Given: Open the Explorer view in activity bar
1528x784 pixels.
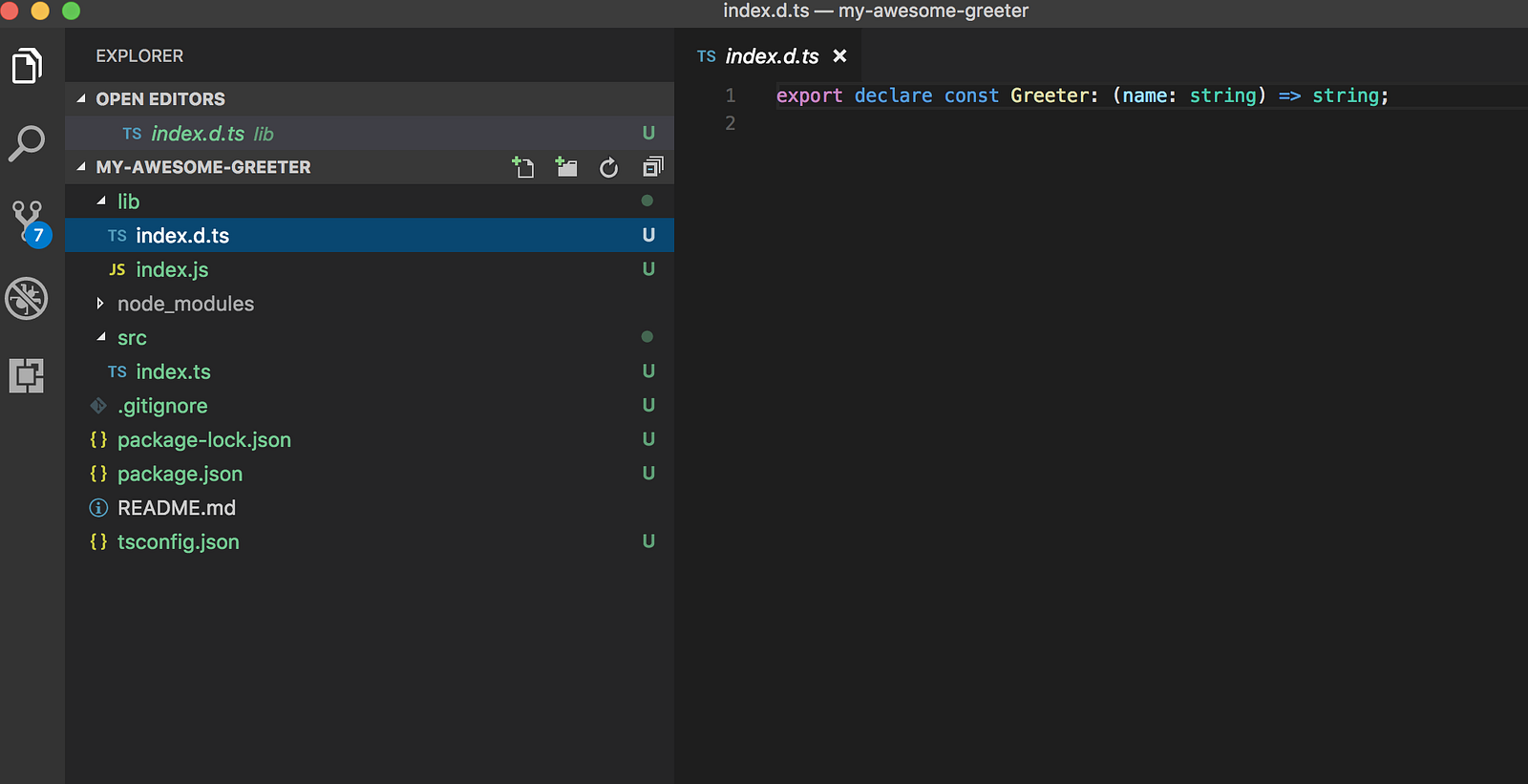Looking at the screenshot, I should (x=27, y=66).
